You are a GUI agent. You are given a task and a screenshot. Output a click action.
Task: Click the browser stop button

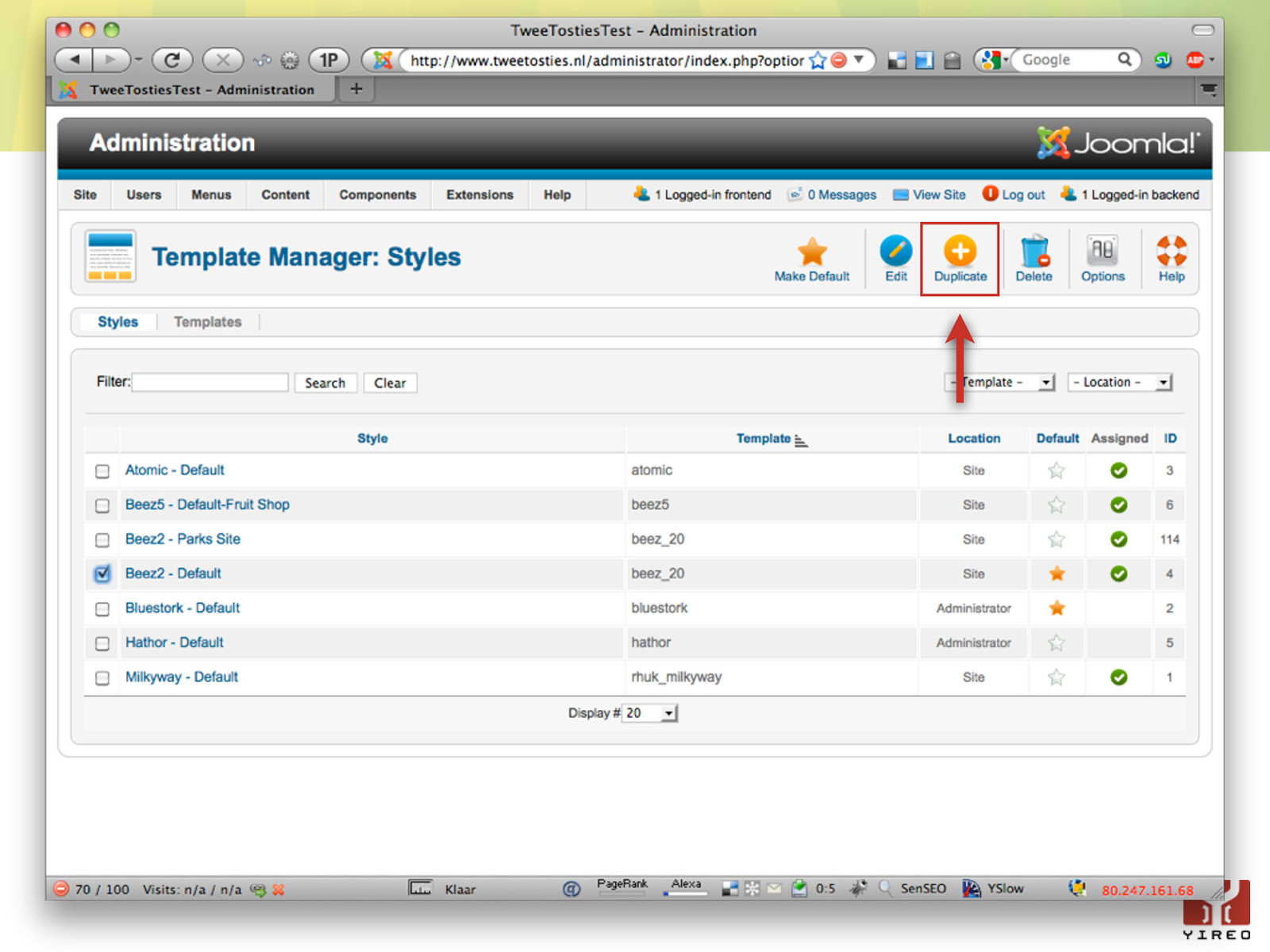tap(223, 59)
